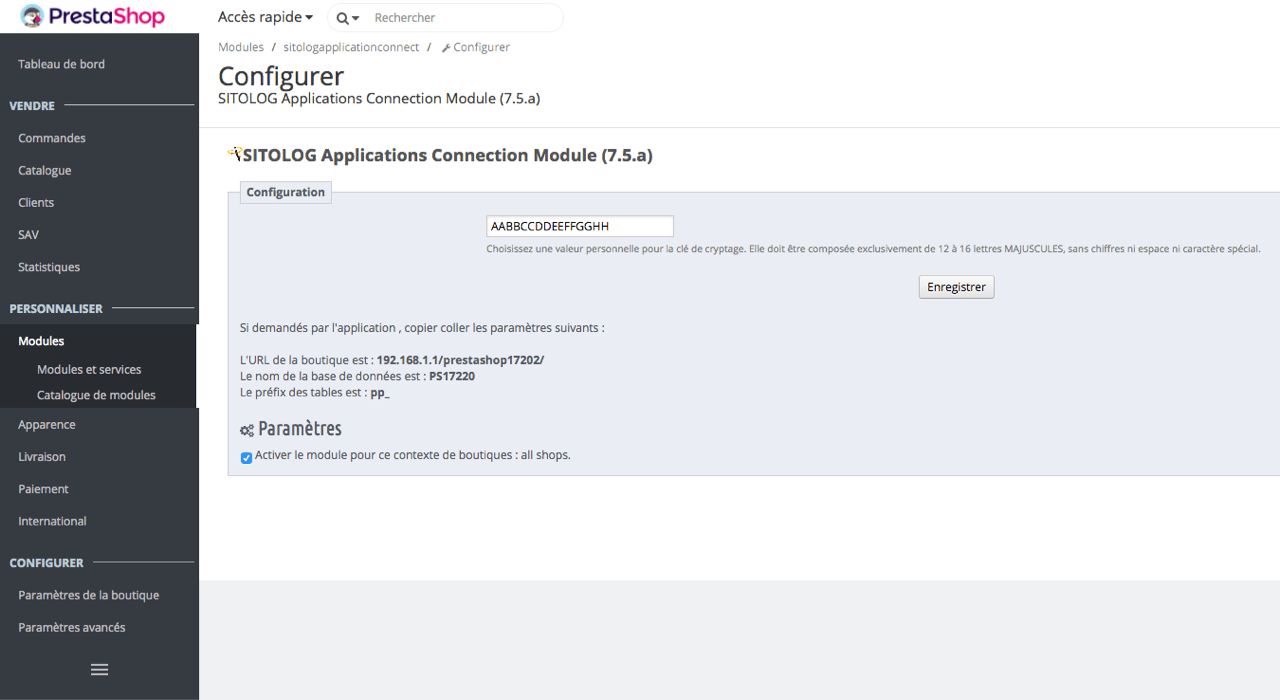The width and height of the screenshot is (1280, 700).
Task: Click the wrench icon beside Configurer breadcrumb
Action: coord(446,48)
